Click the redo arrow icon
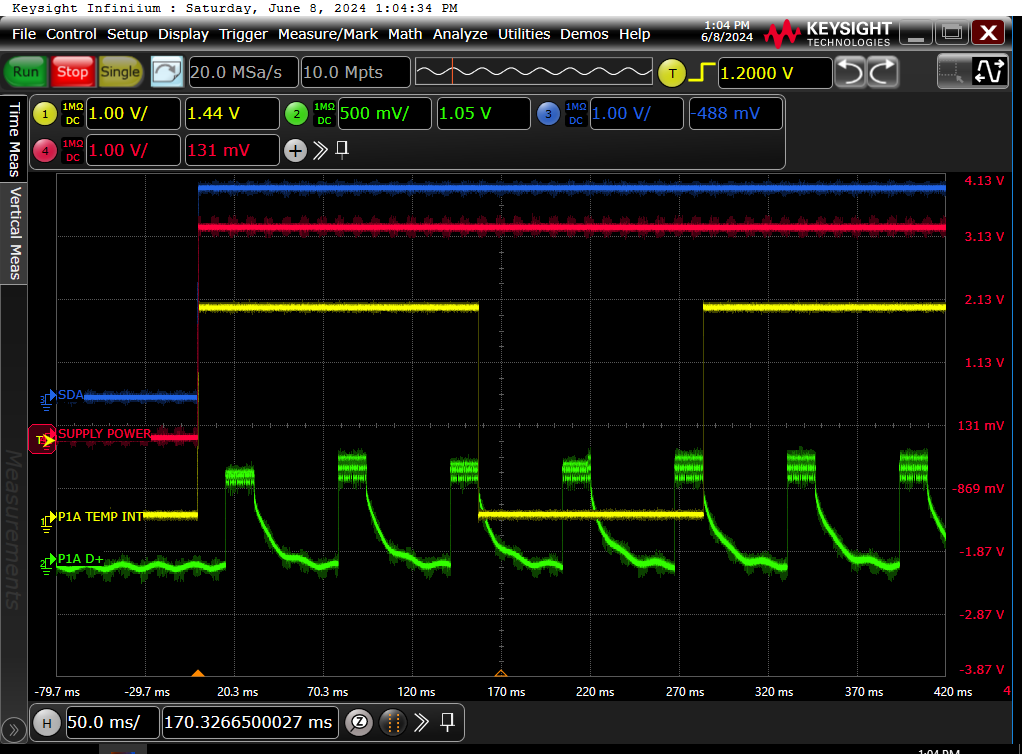Screen dimensions: 1022x754 coord(882,72)
